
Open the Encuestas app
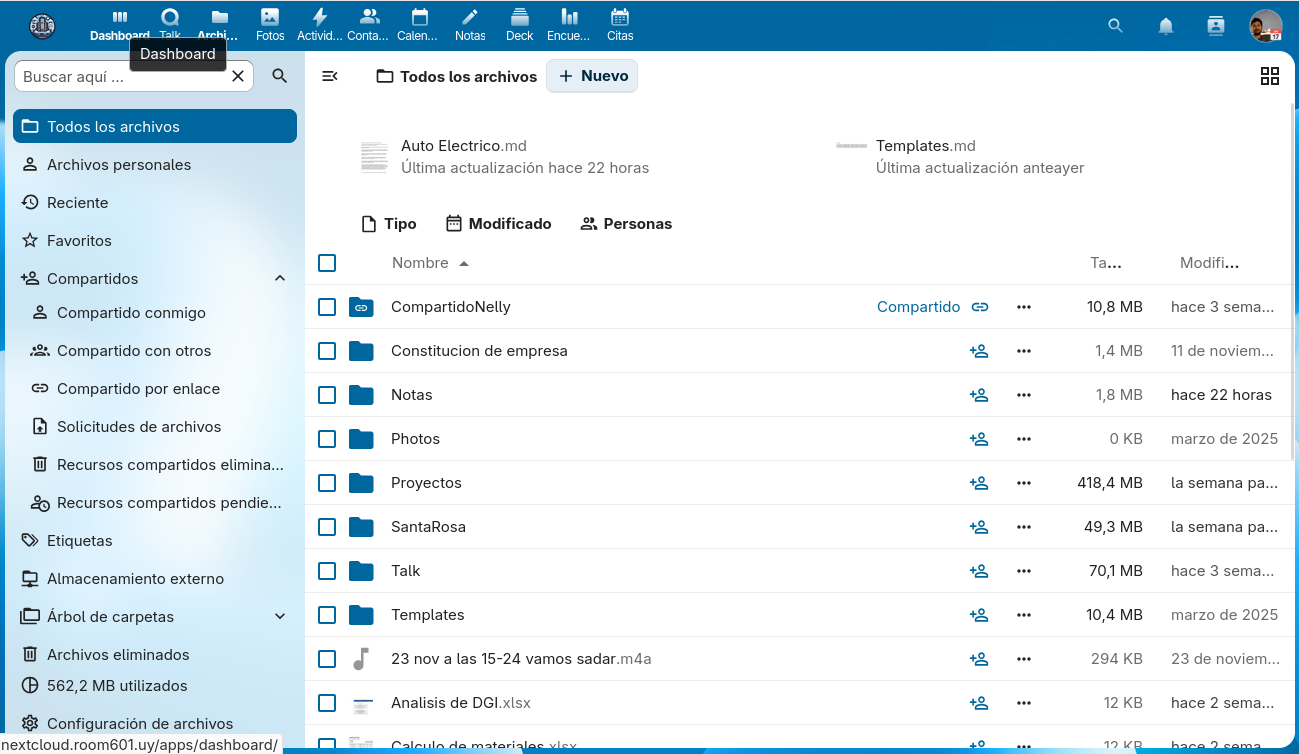tap(570, 25)
